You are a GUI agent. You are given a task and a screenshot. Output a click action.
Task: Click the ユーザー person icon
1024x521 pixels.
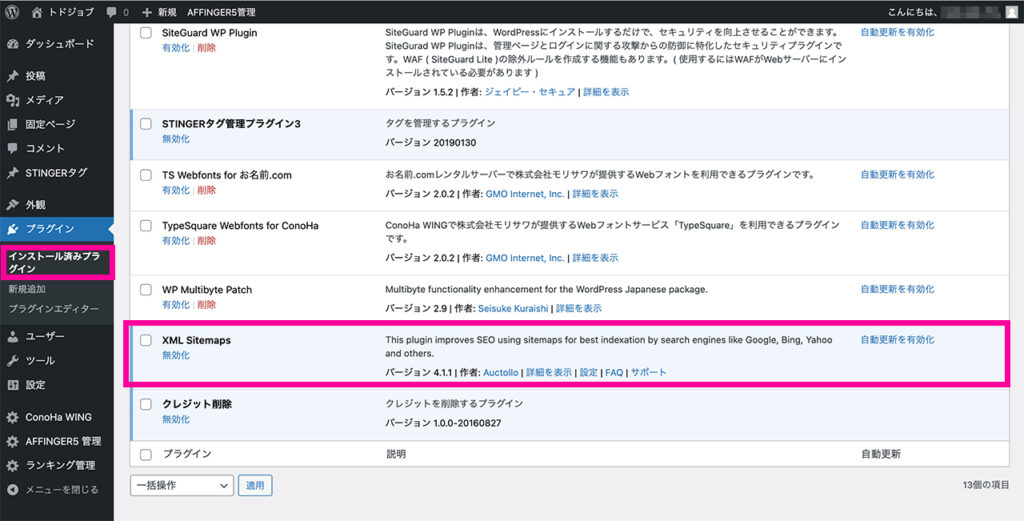12,336
